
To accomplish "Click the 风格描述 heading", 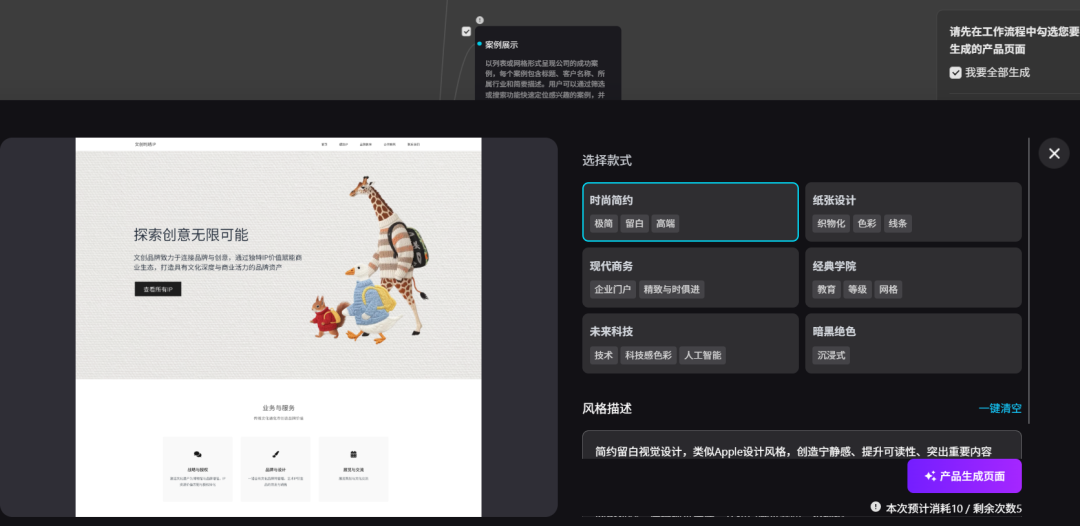I will coord(607,408).
